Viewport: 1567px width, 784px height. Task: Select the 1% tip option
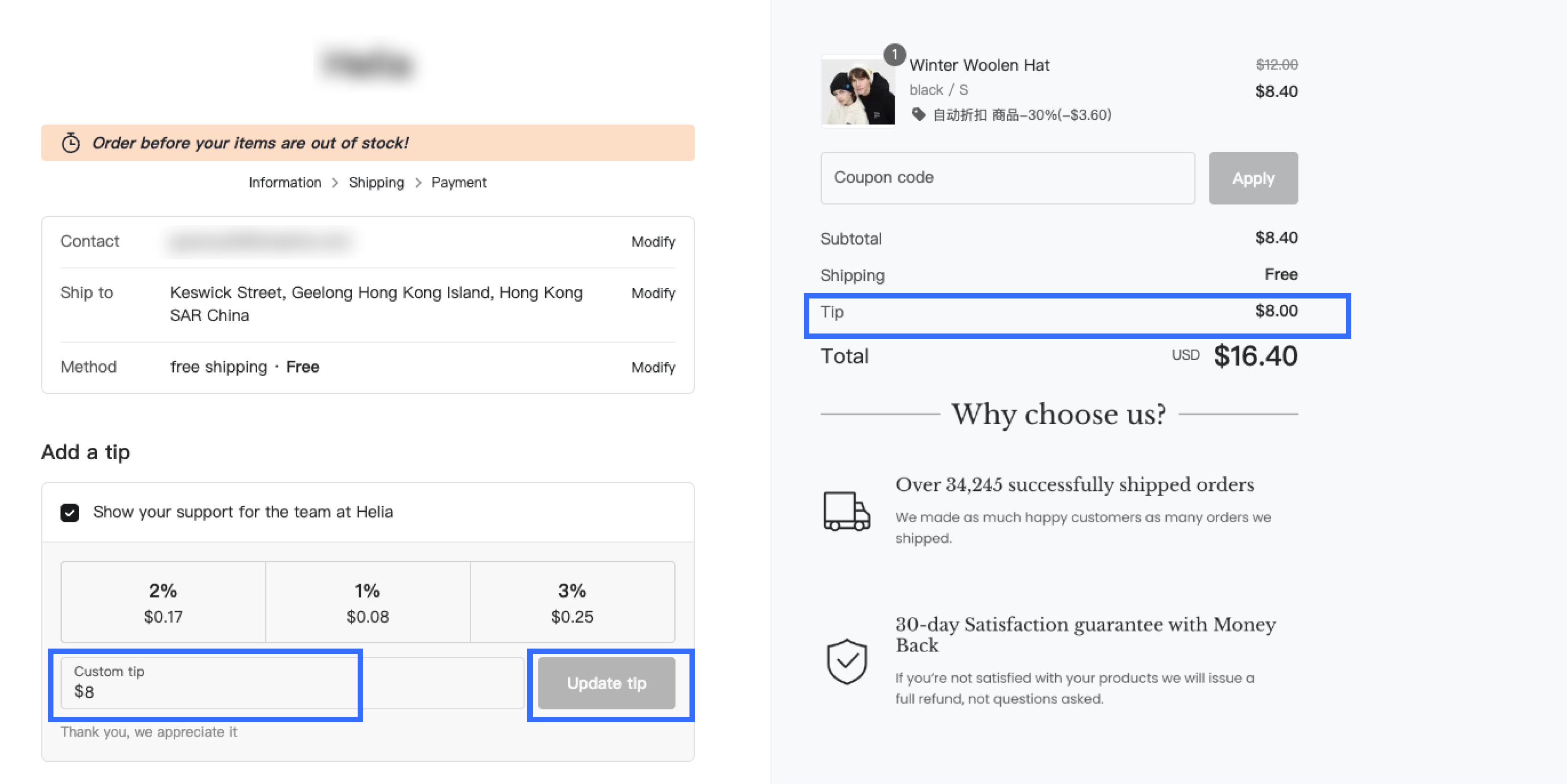point(367,602)
